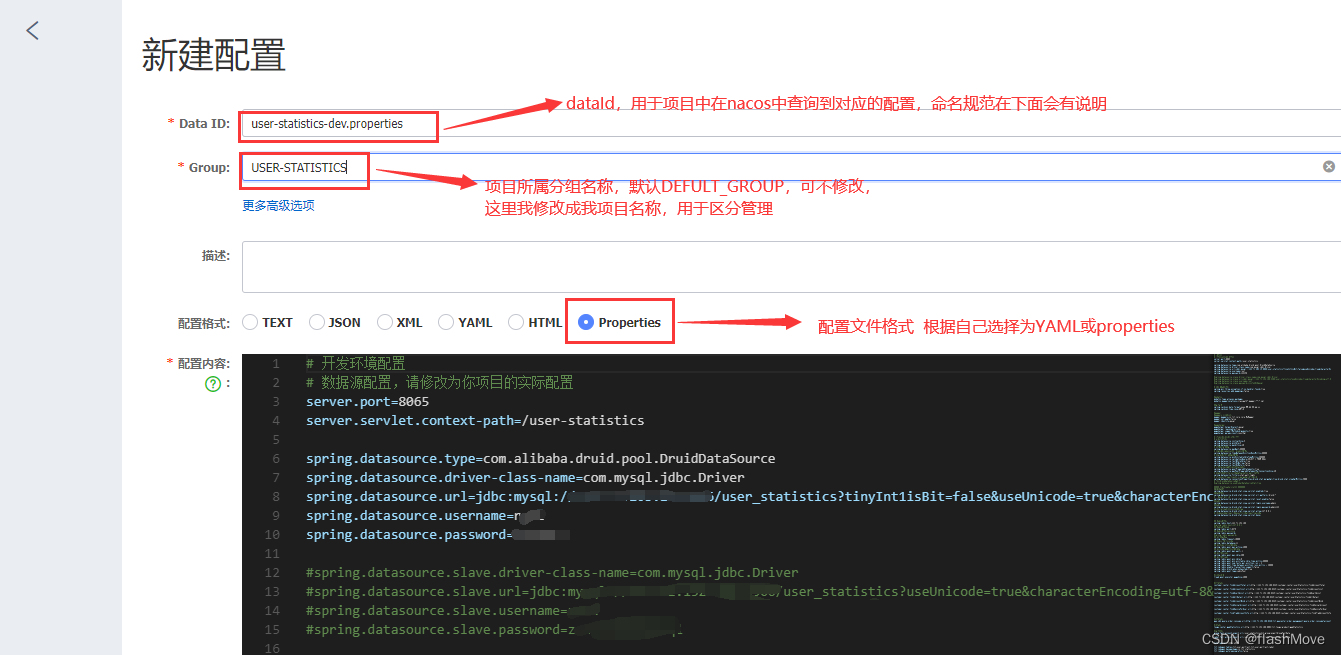Click the #spring.datasource.slave.password line

496,629
